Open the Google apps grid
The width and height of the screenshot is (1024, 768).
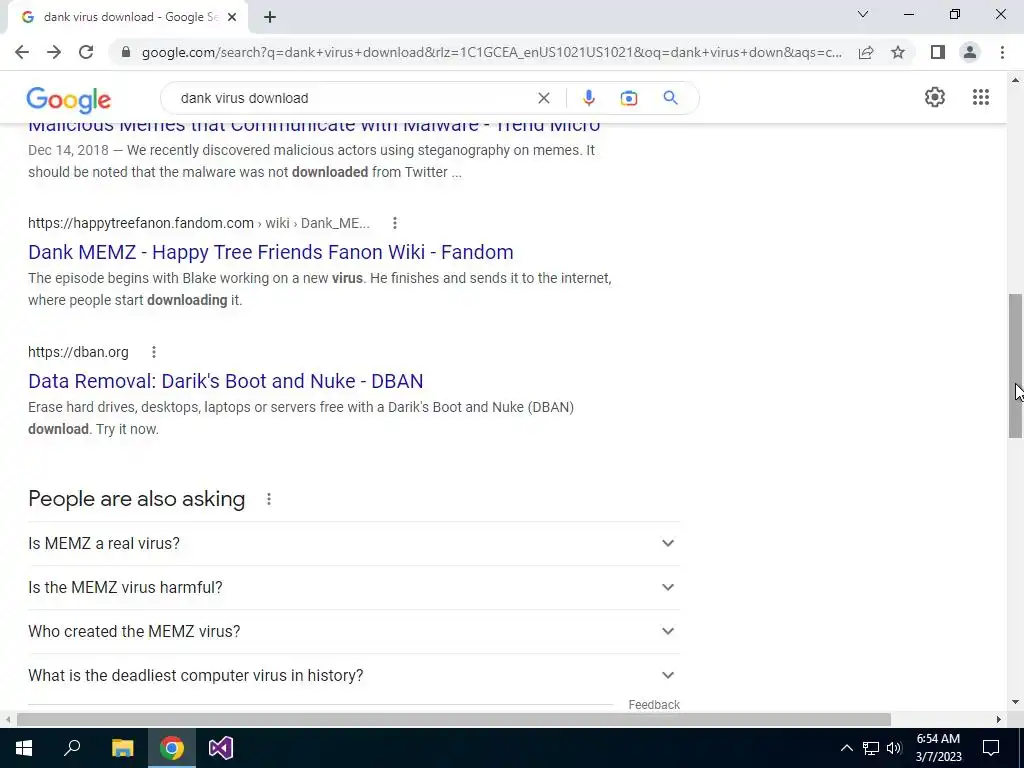tap(980, 97)
